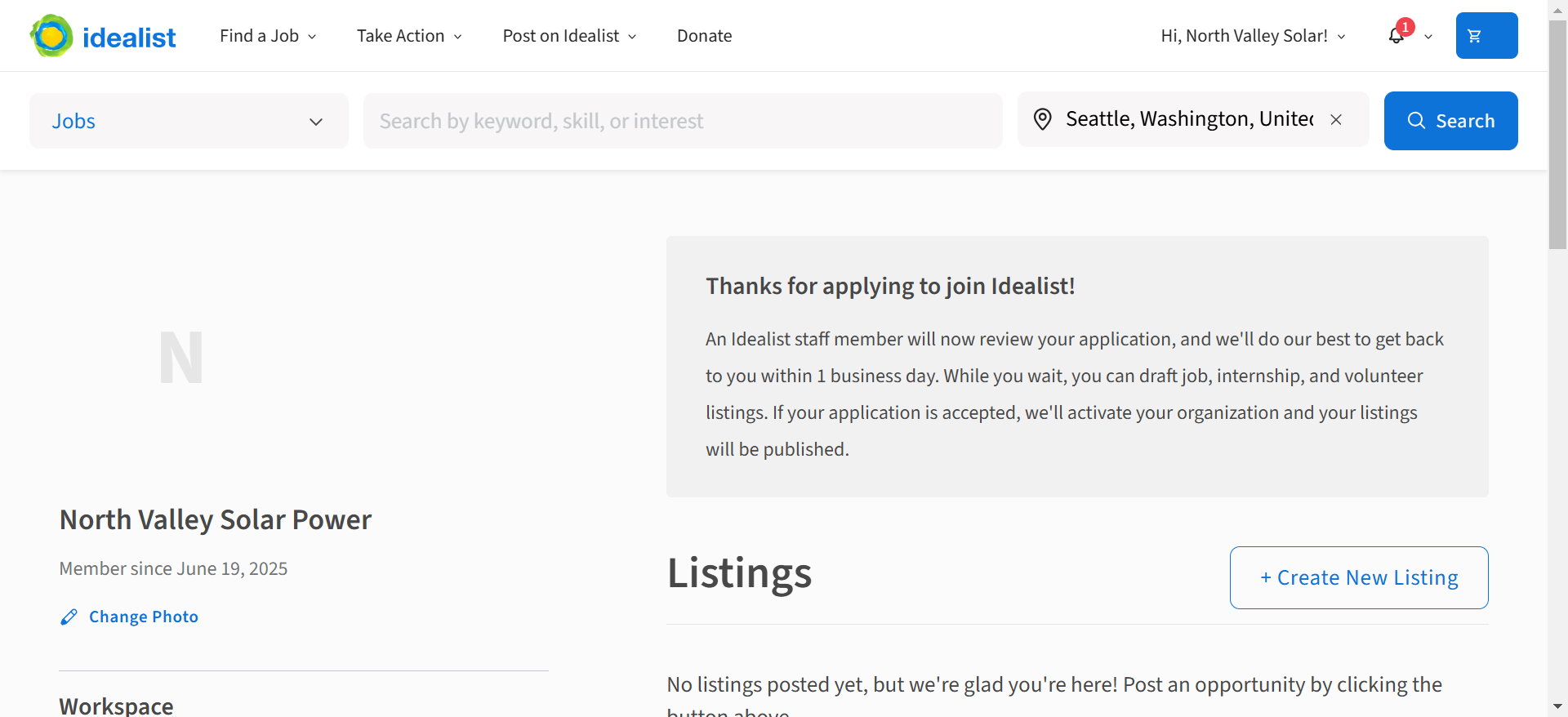
Task: Click the location pin icon
Action: click(1042, 119)
